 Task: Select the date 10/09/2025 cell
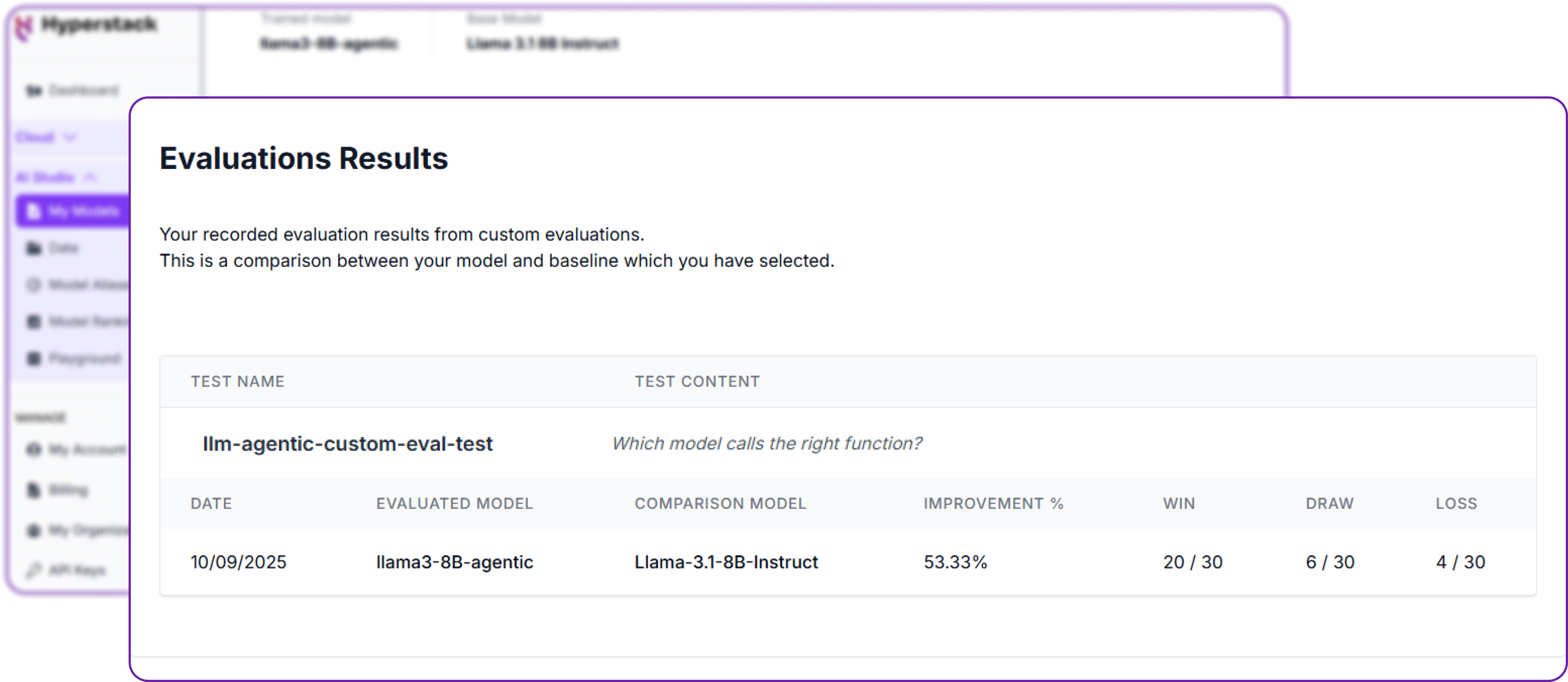tap(239, 562)
